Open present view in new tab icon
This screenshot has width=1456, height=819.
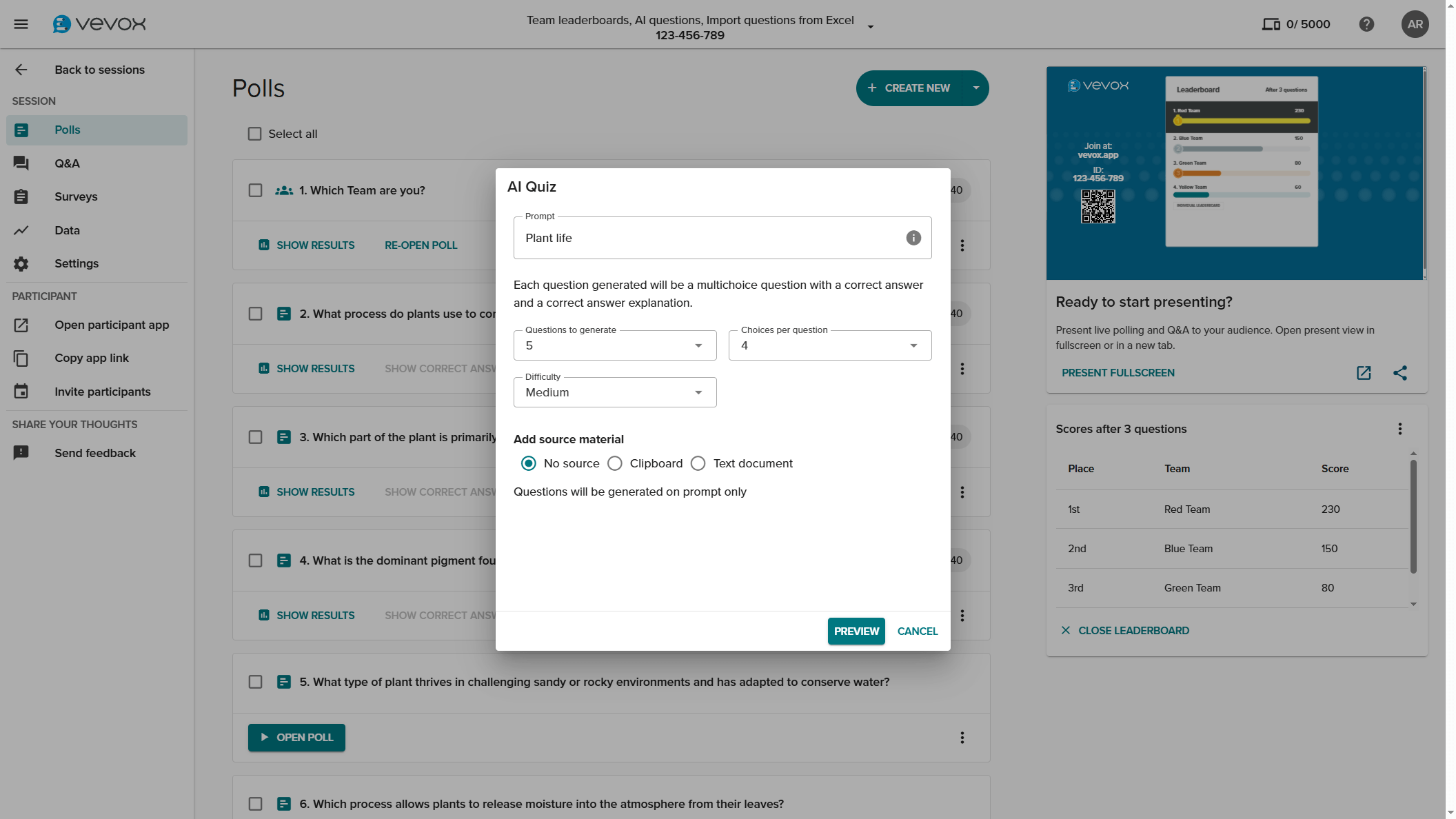tap(1364, 373)
